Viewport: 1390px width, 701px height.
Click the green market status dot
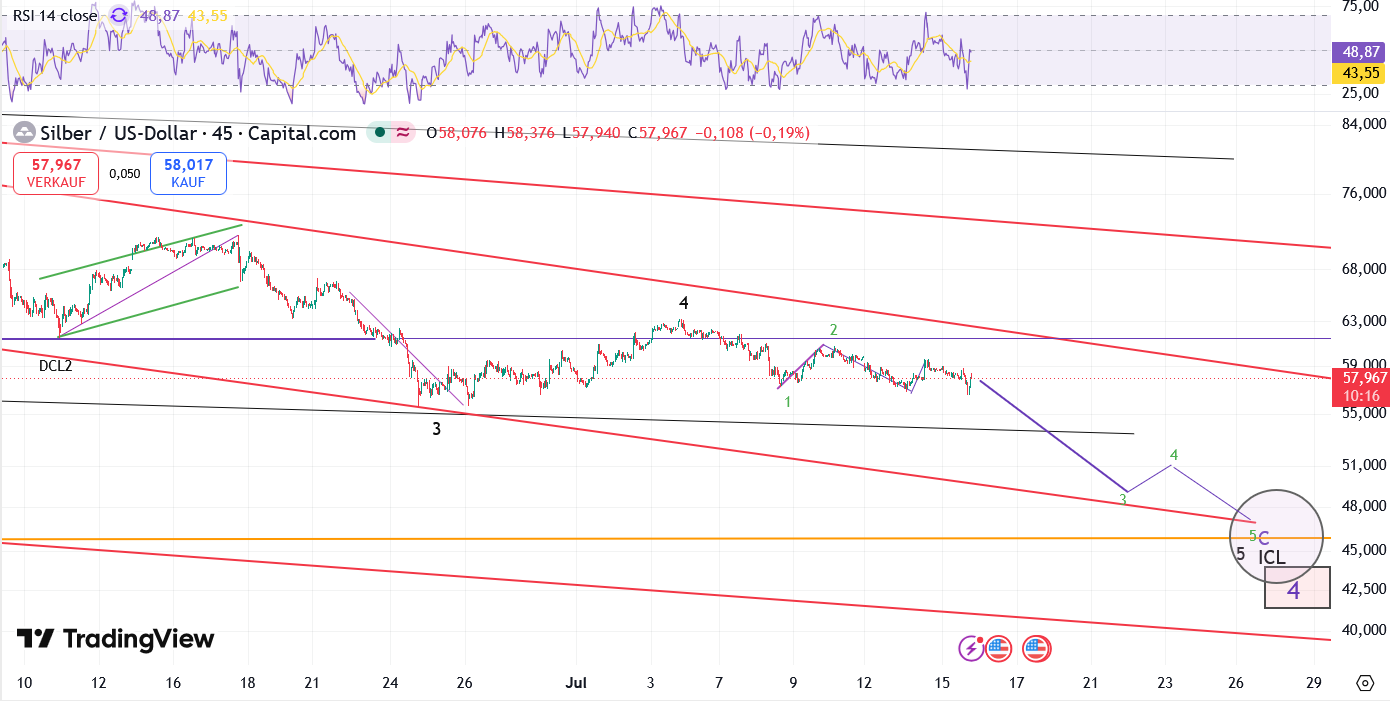[x=380, y=133]
